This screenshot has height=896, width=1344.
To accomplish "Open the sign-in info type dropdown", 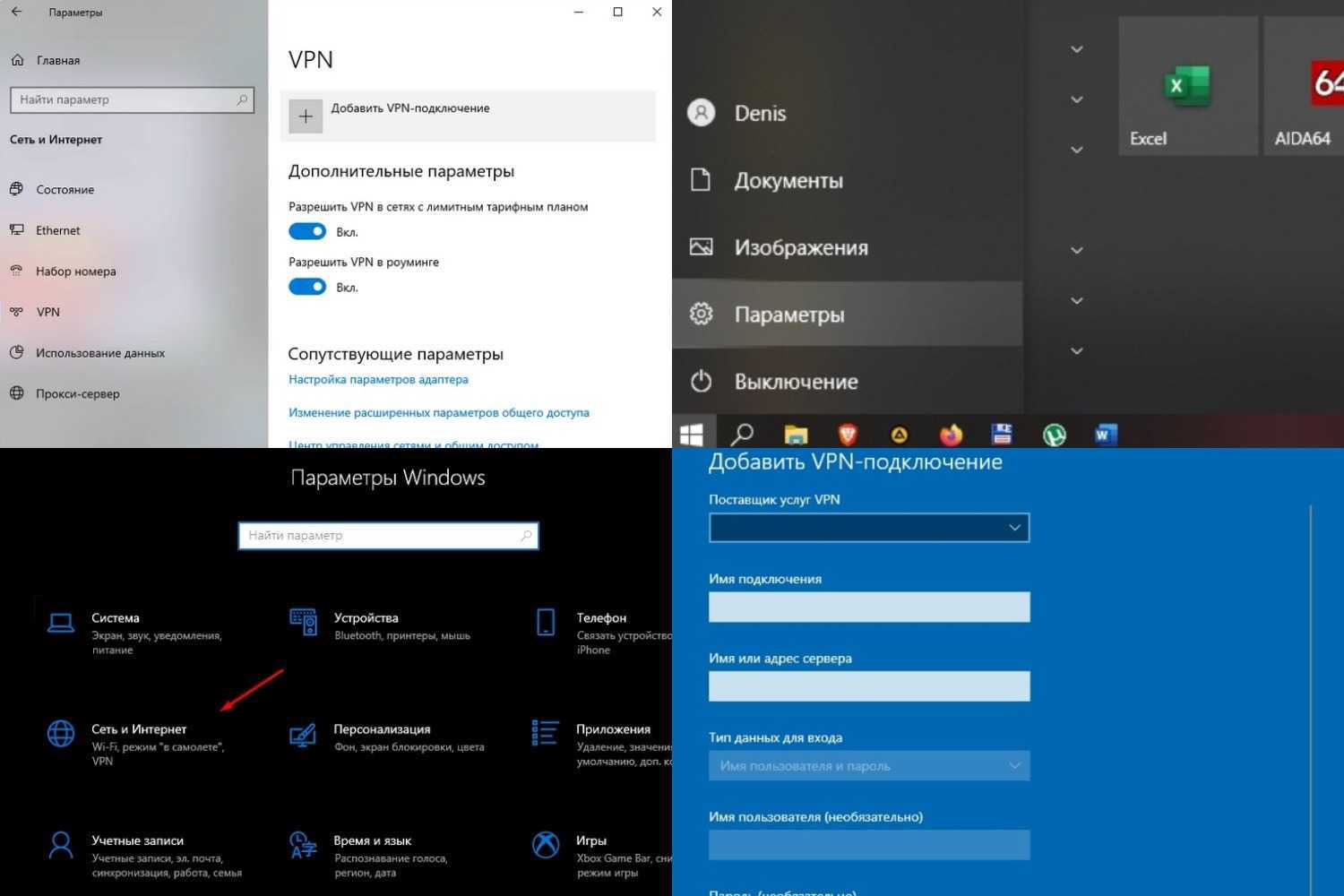I will (868, 766).
